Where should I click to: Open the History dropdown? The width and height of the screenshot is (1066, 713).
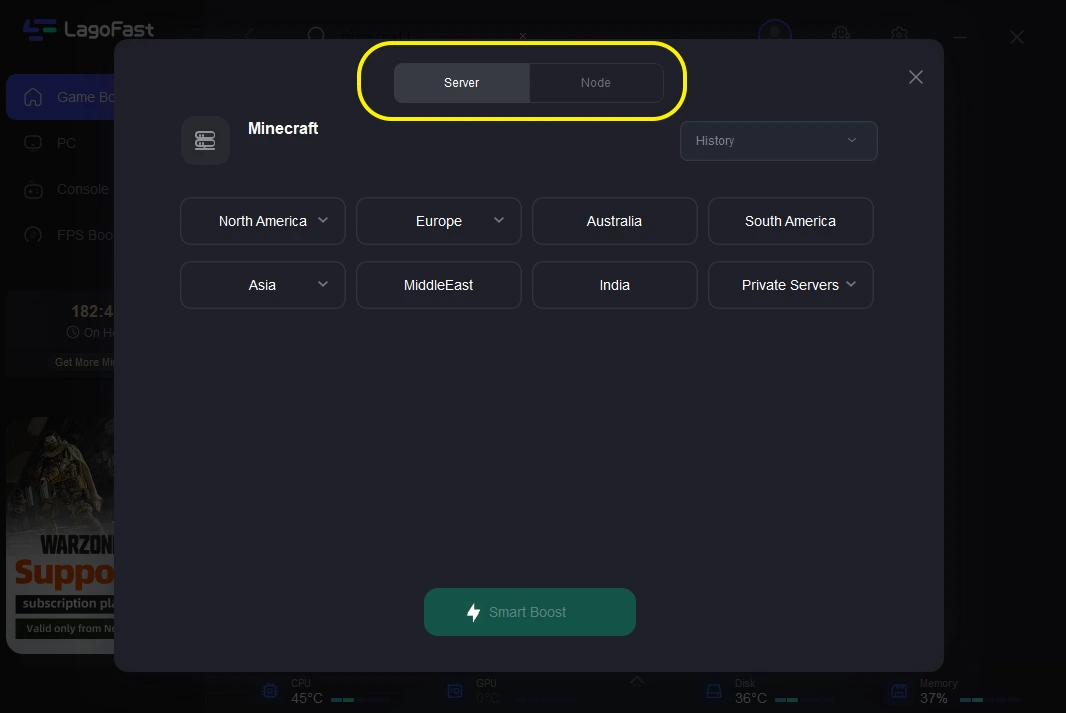778,141
